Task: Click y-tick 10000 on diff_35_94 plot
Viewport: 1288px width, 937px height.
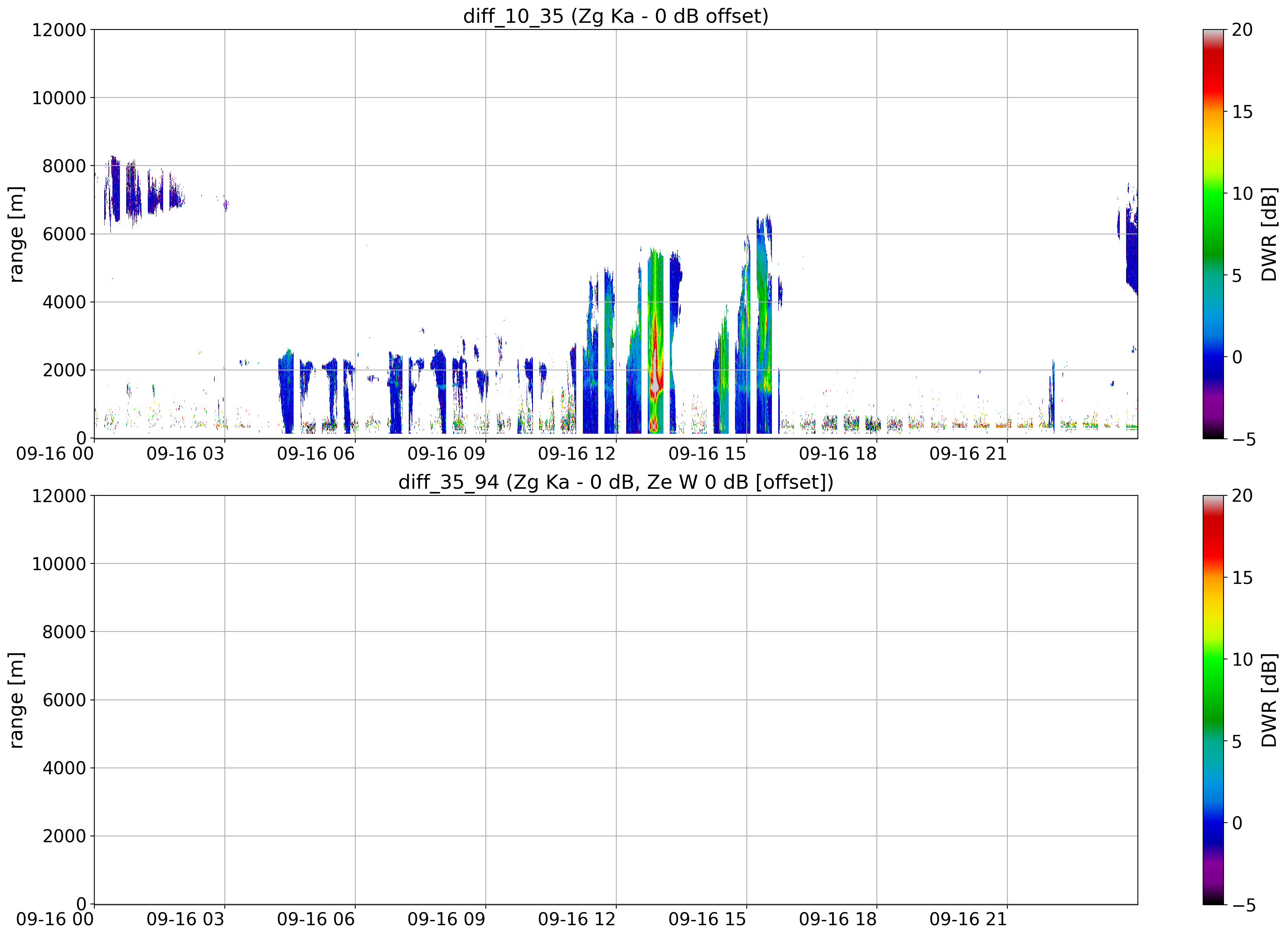Action: coord(59,564)
